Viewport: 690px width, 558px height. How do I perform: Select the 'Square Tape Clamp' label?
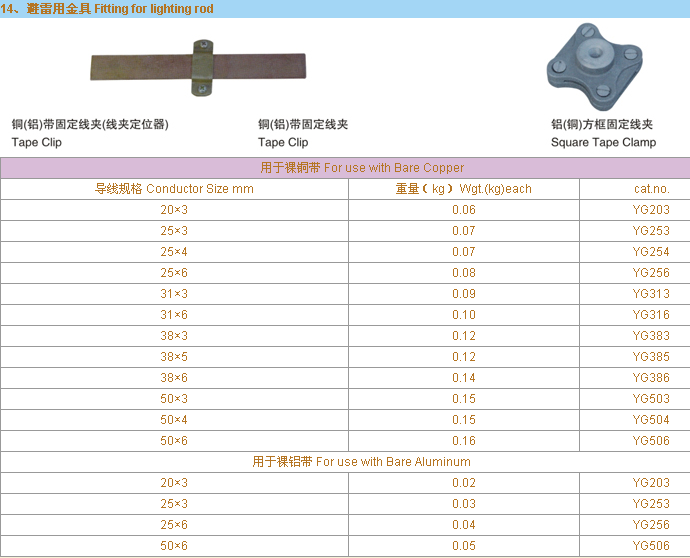[603, 142]
